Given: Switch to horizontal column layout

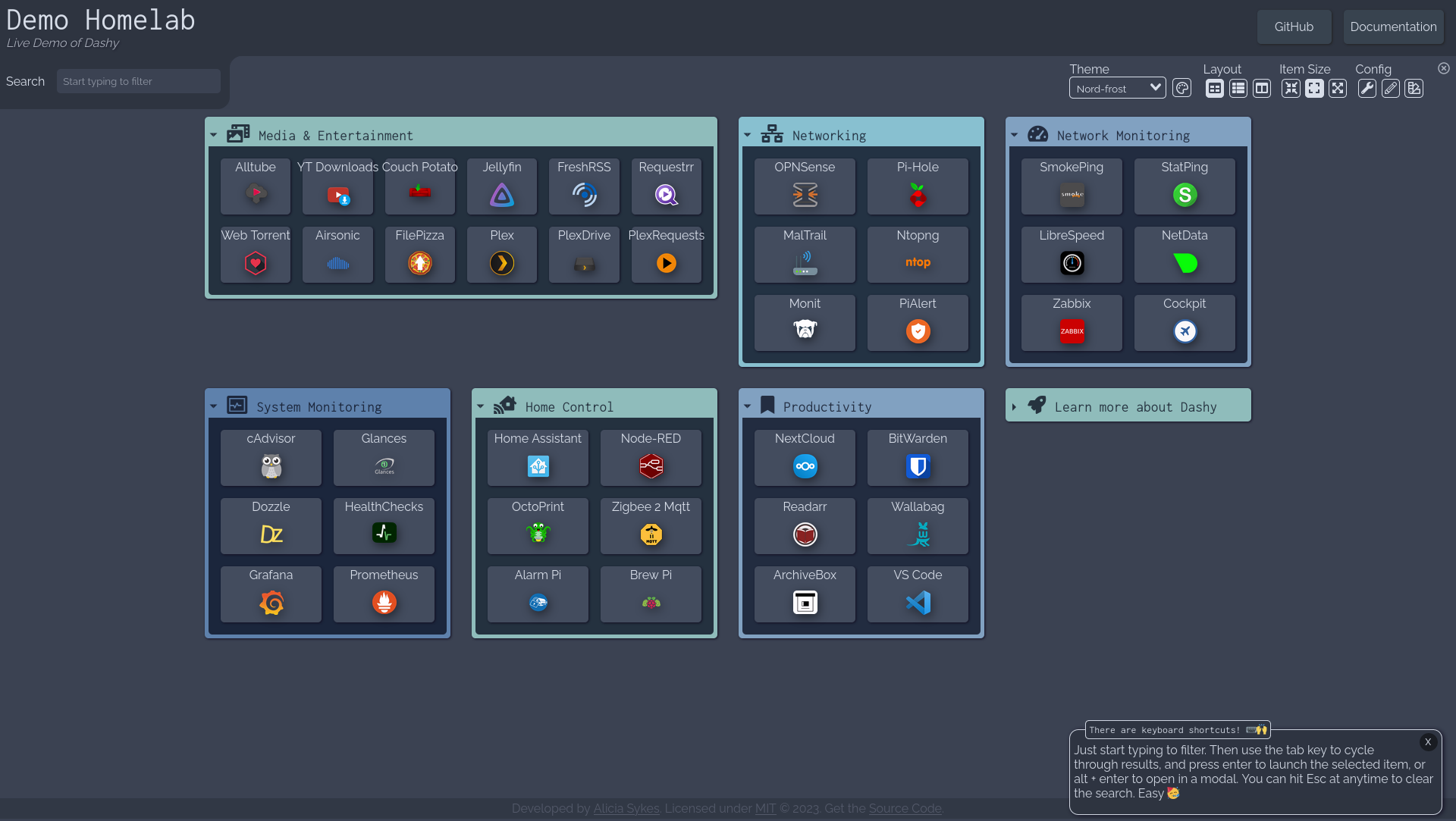Looking at the screenshot, I should tap(1262, 89).
